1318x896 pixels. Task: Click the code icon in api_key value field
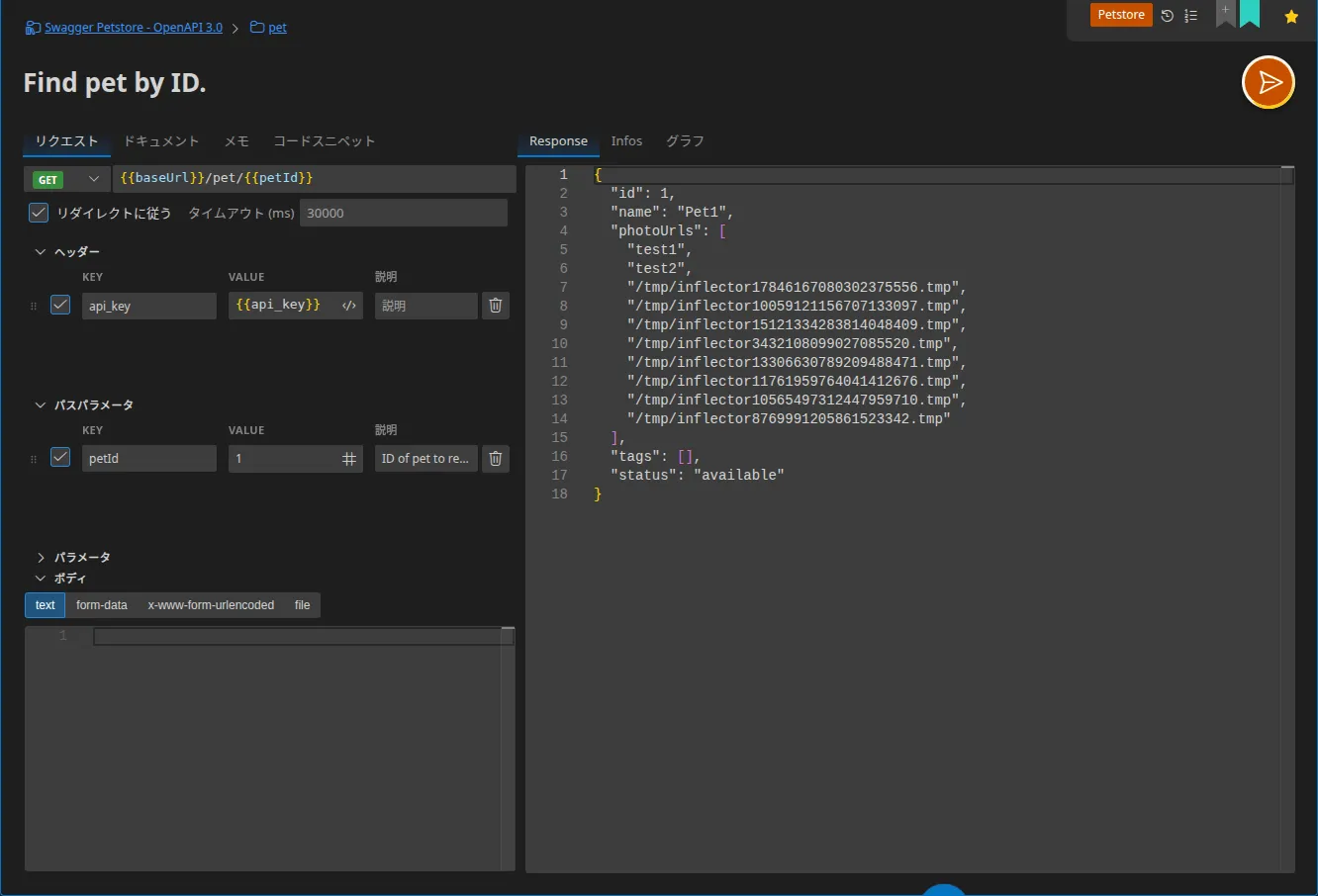tap(349, 306)
